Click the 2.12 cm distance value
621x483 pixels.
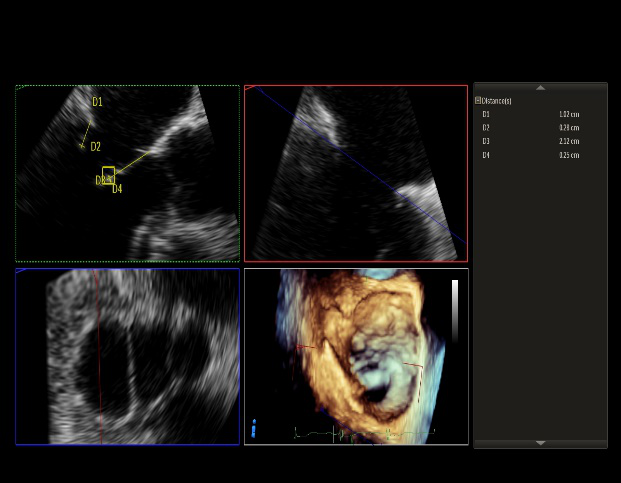tap(569, 141)
